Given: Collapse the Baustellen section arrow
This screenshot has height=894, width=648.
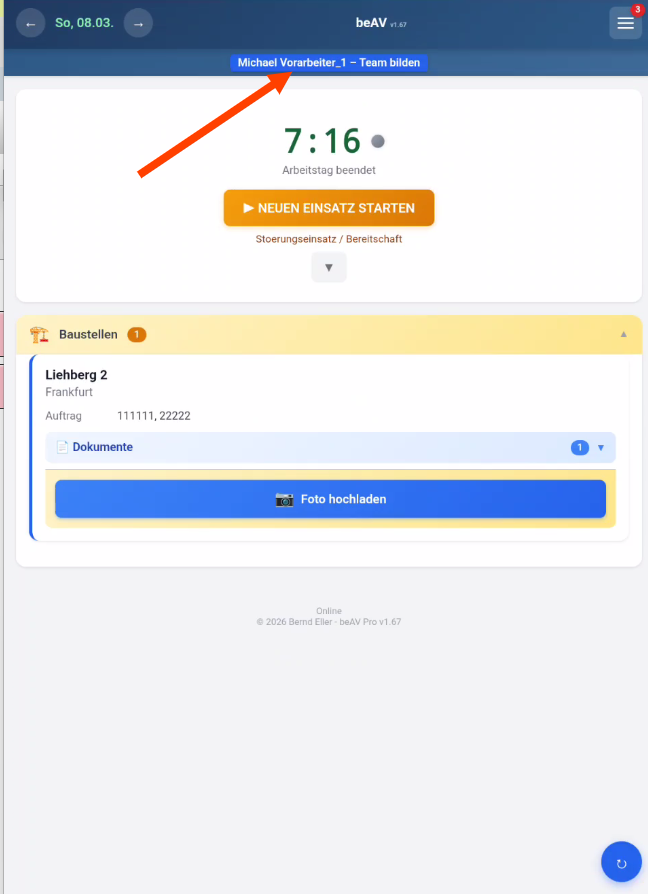Looking at the screenshot, I should tap(623, 335).
